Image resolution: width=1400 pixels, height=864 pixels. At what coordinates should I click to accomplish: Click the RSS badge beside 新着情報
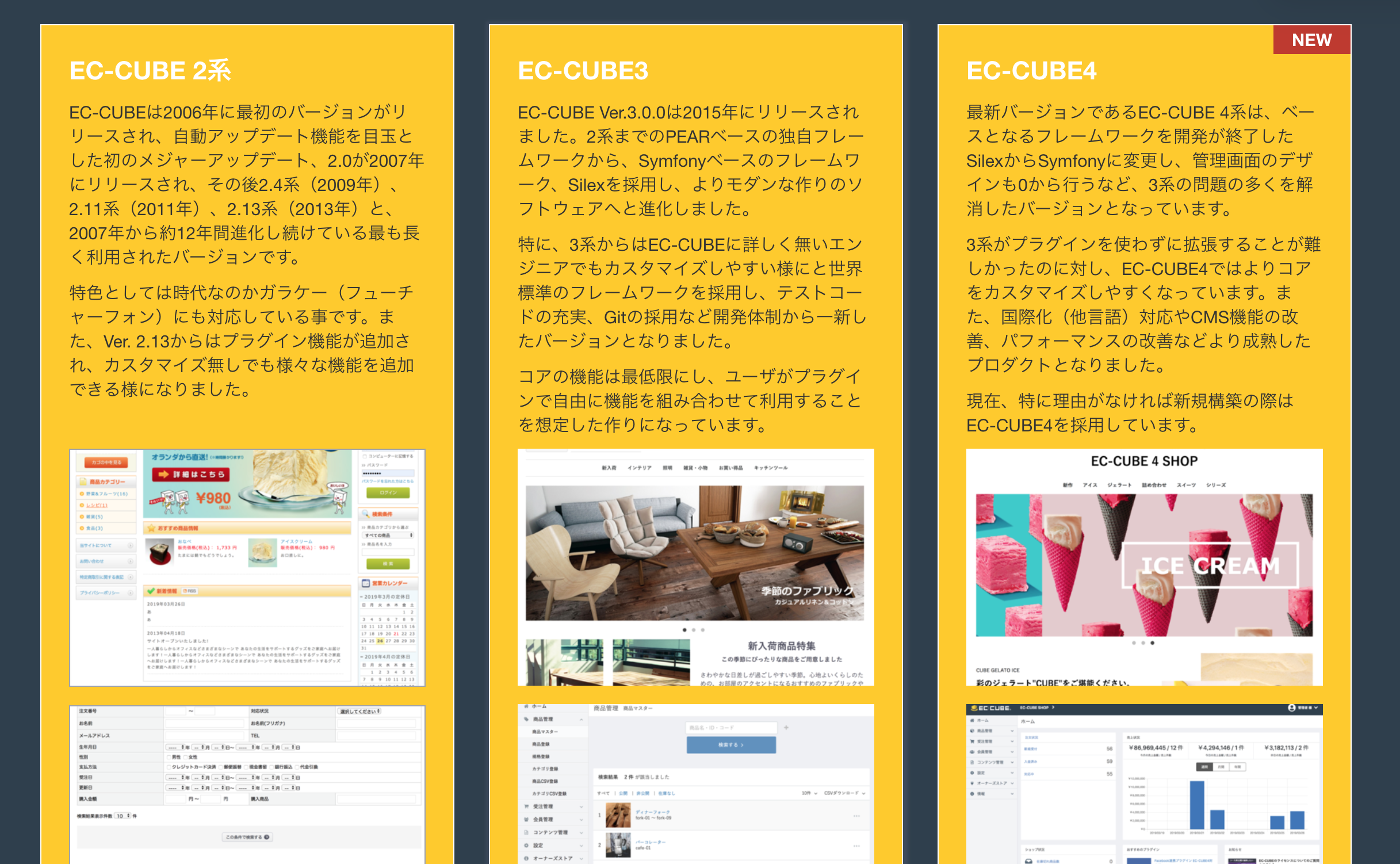pos(190,591)
